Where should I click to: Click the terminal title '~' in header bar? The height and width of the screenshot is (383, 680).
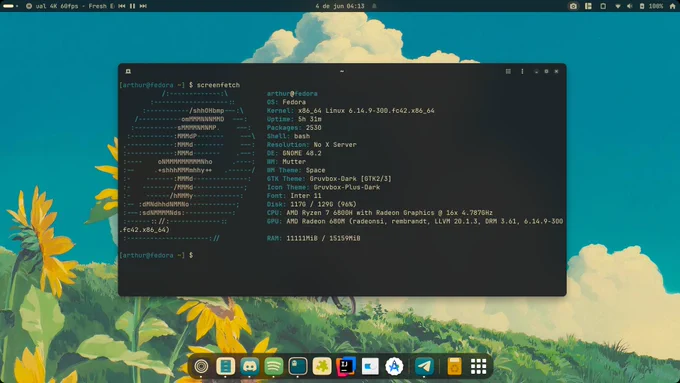[342, 71]
